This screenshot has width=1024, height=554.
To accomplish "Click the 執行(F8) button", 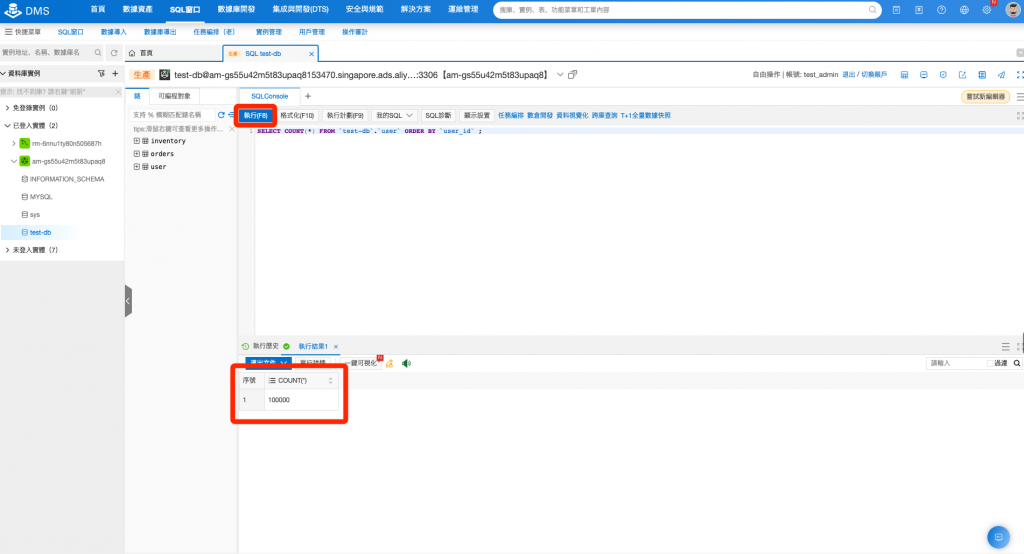I will coord(255,116).
